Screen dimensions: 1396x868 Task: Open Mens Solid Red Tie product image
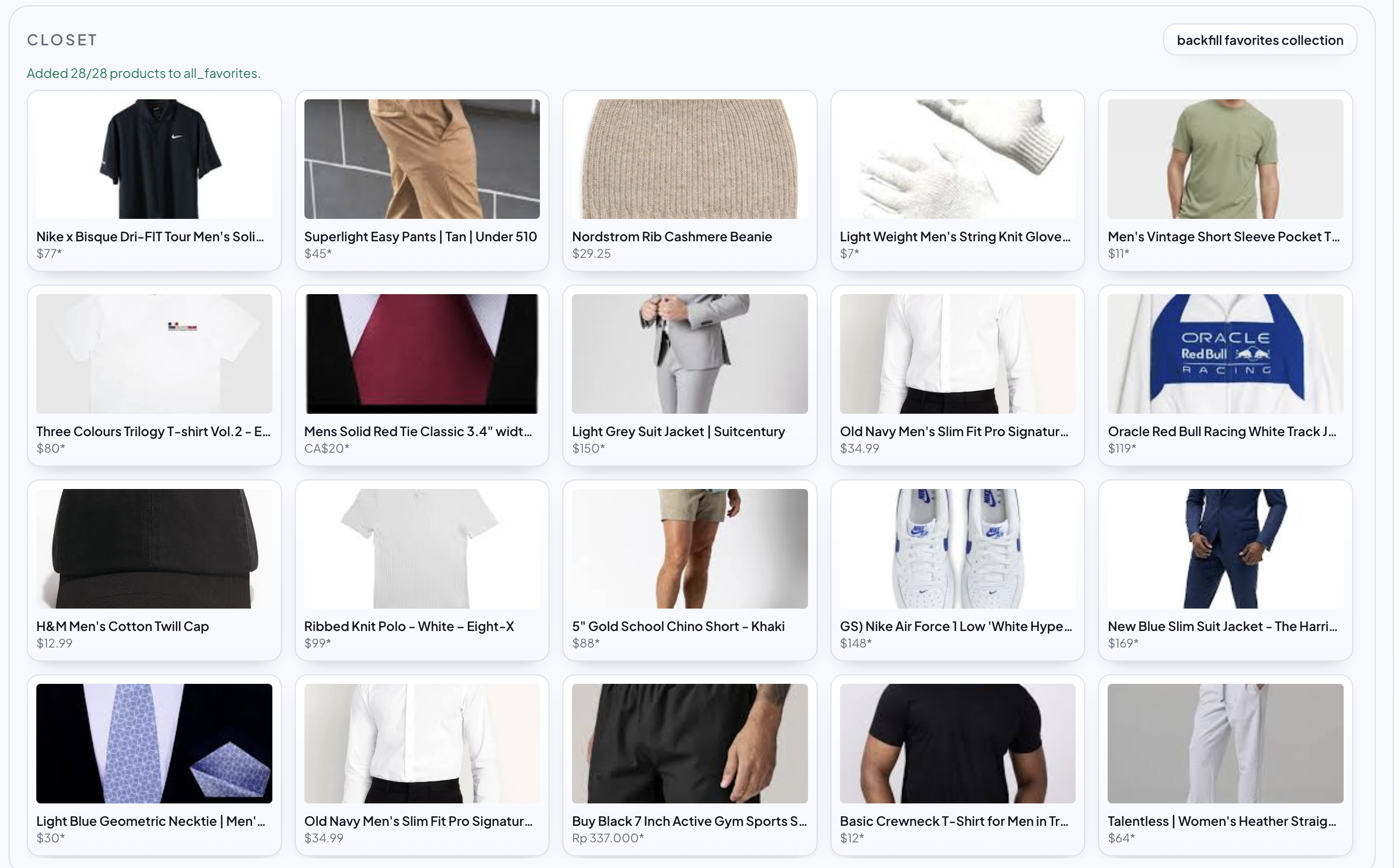(421, 353)
